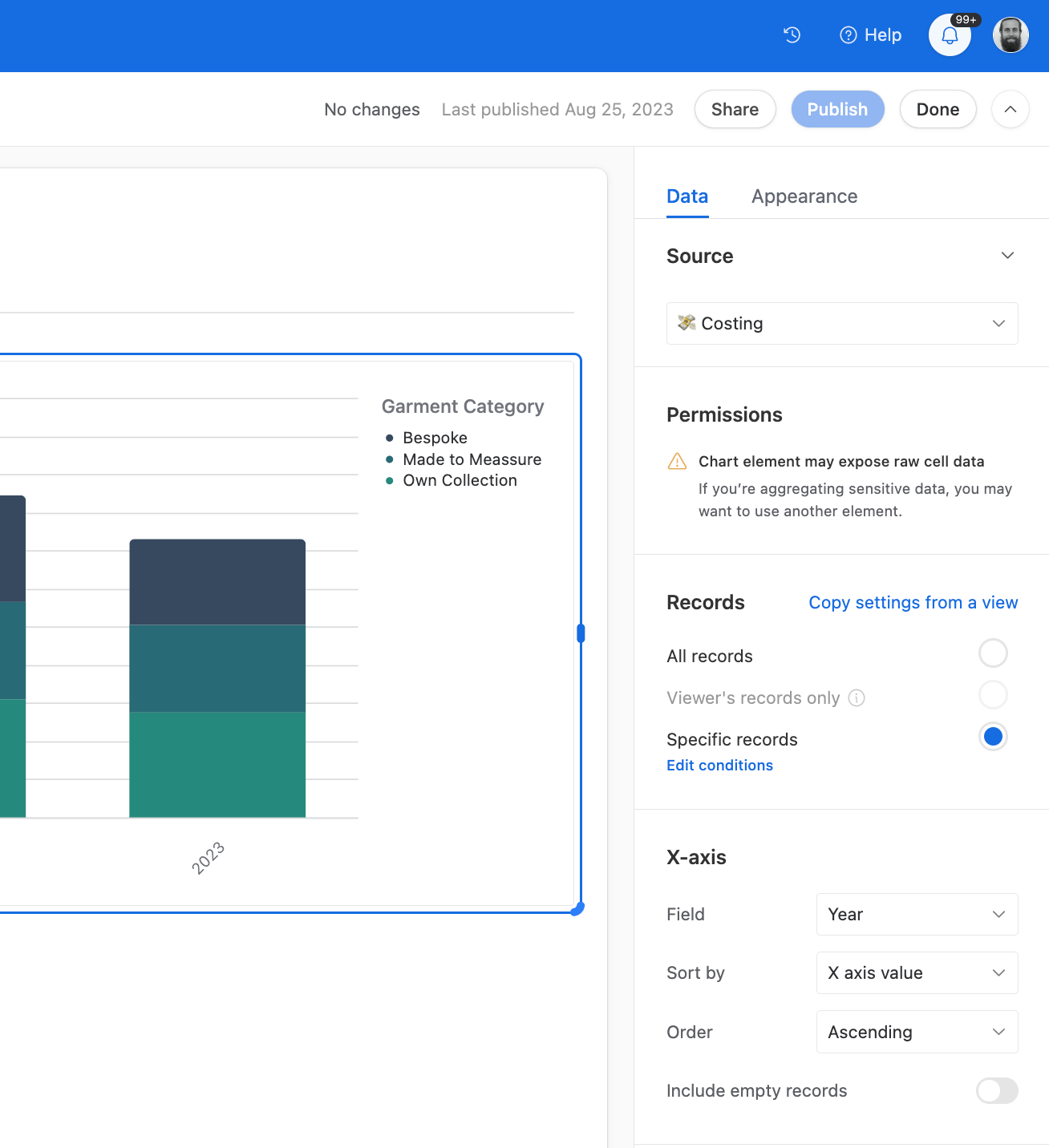The image size is (1049, 1148).
Task: Open the Order dropdown showing Ascending
Action: click(917, 1032)
